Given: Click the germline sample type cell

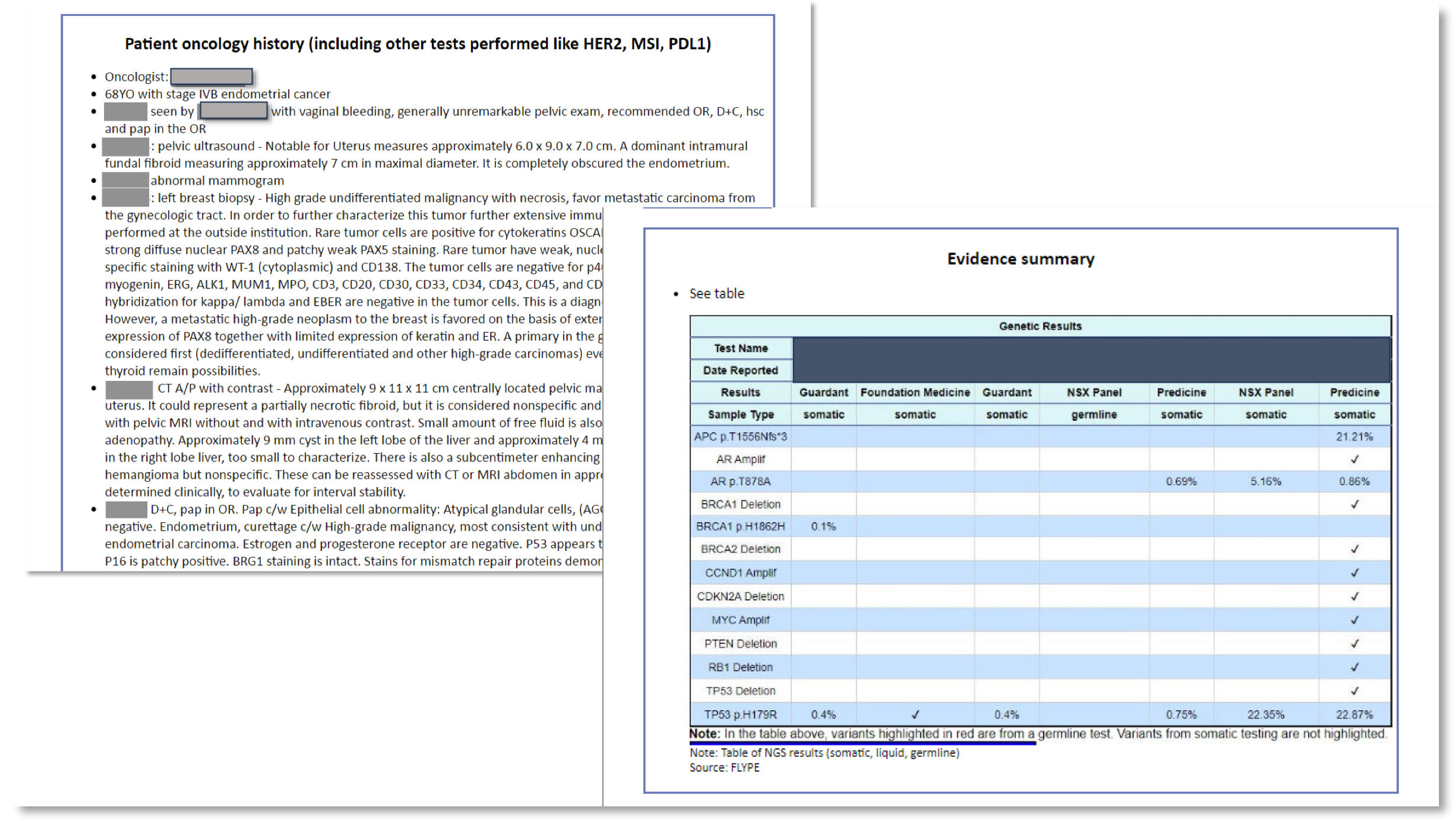Looking at the screenshot, I should point(1094,415).
